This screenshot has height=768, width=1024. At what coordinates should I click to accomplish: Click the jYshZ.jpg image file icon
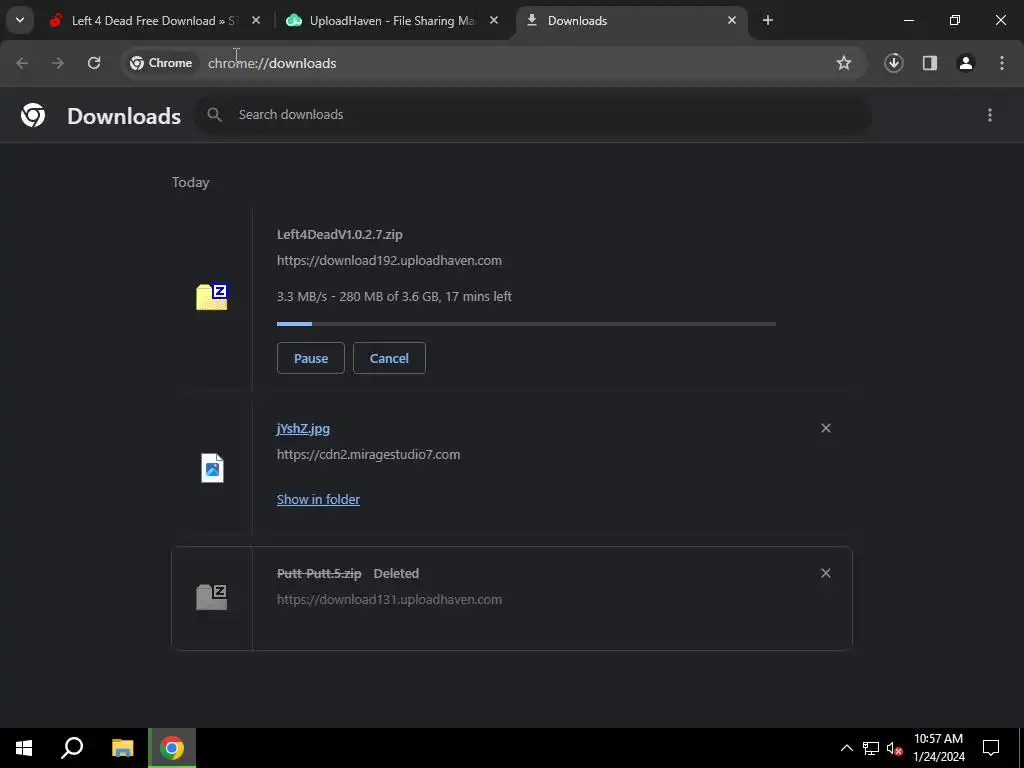(x=212, y=468)
